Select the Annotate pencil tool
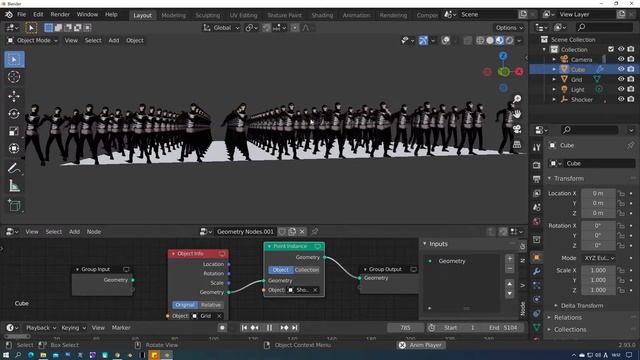640x360 pixels. [14, 168]
